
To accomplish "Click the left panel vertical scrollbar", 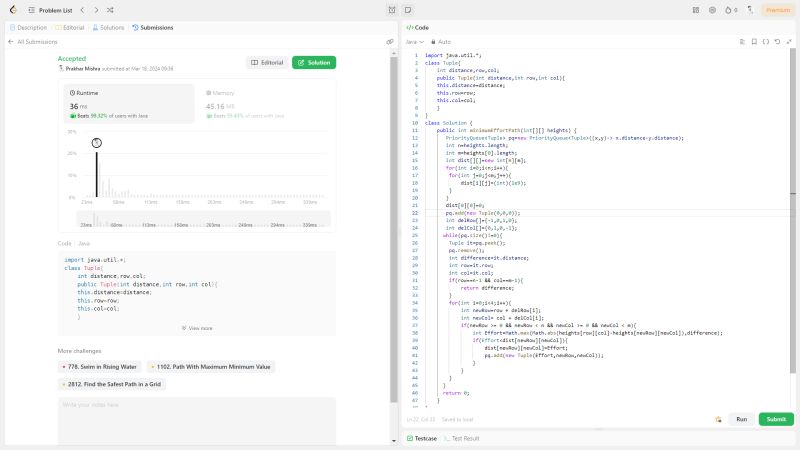I will tap(393, 230).
